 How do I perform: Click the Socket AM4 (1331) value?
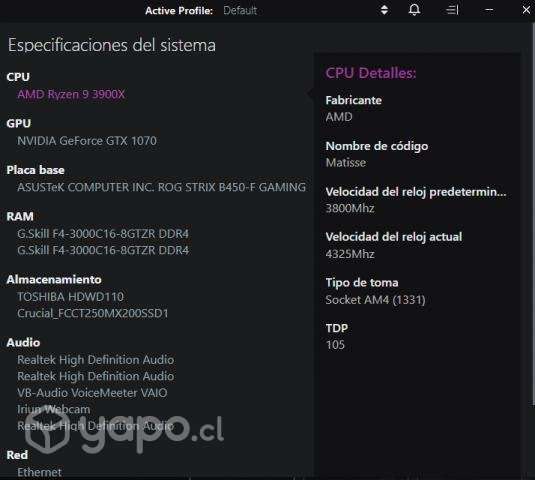click(x=375, y=300)
